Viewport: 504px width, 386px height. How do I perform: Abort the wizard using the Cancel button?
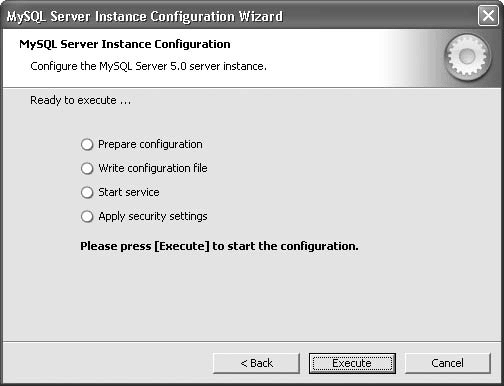pos(447,363)
